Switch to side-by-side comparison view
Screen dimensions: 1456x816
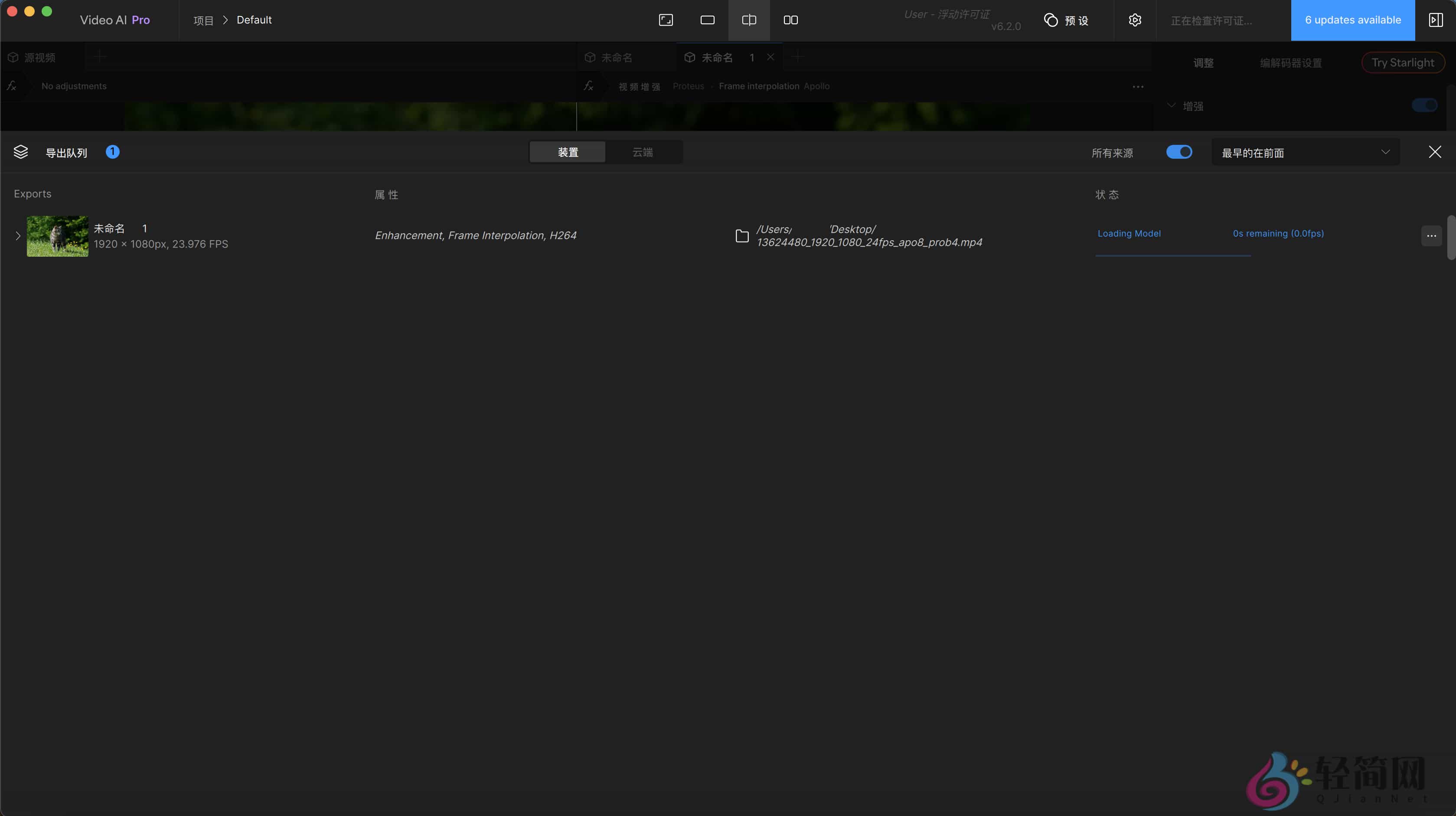pyautogui.click(x=748, y=20)
